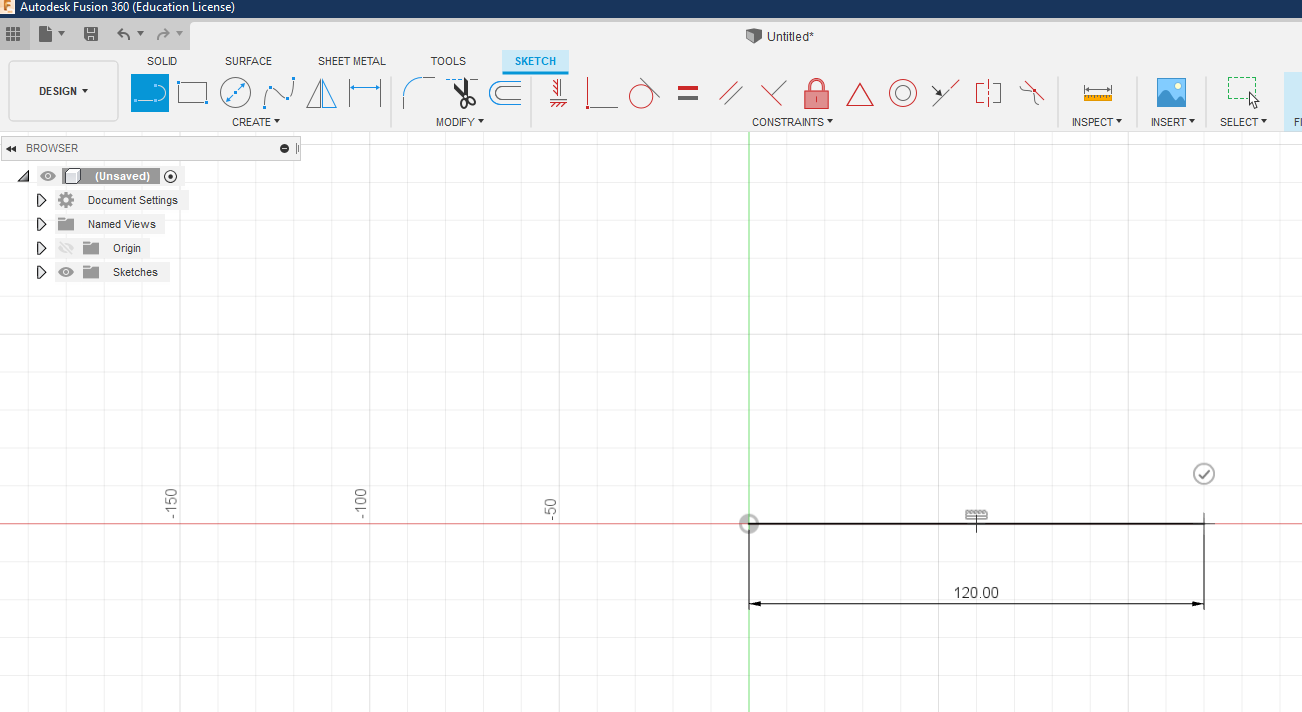Pick the Concentric constraint icon

[x=903, y=94]
